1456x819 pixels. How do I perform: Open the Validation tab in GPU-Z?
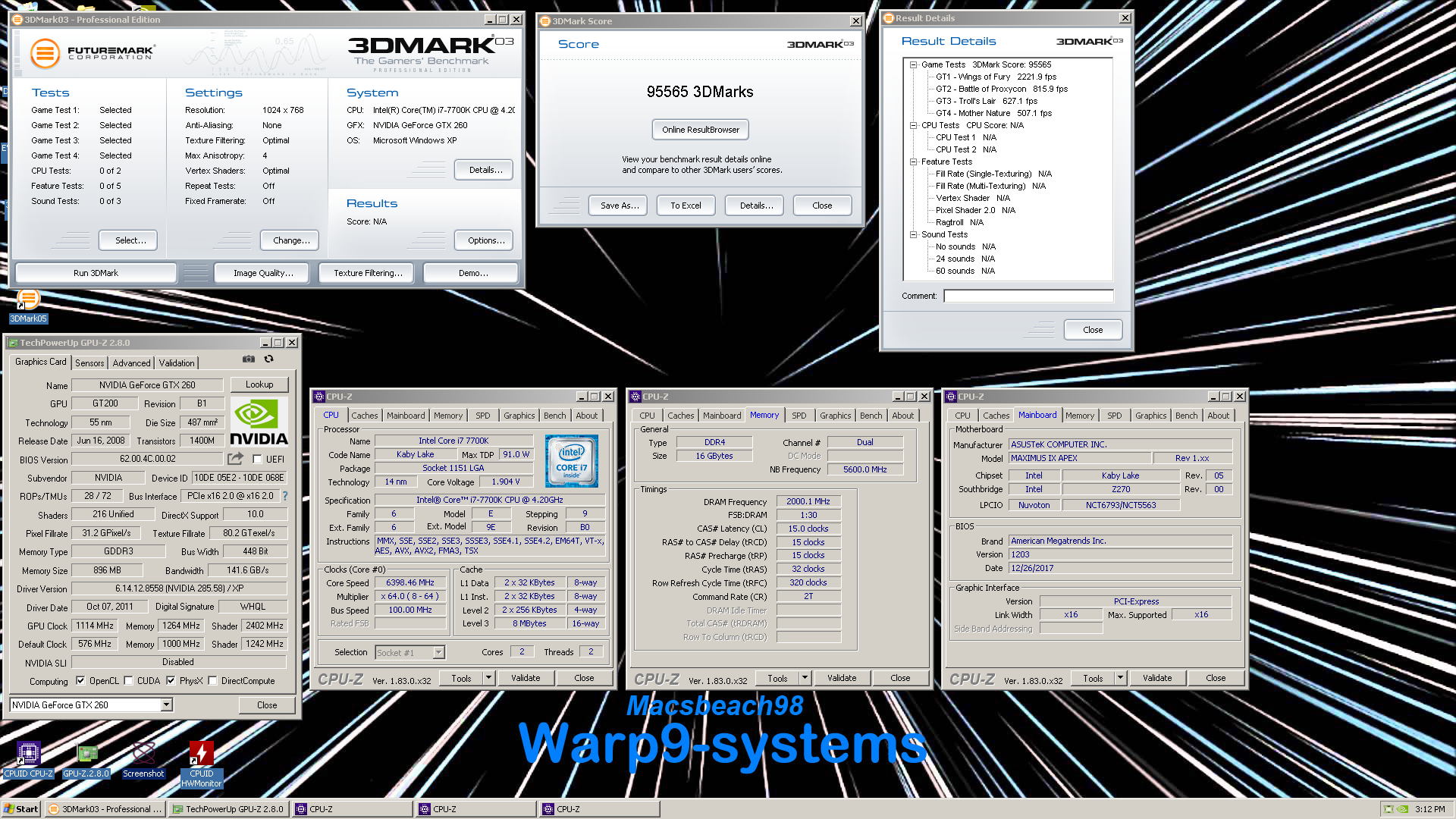coord(177,363)
